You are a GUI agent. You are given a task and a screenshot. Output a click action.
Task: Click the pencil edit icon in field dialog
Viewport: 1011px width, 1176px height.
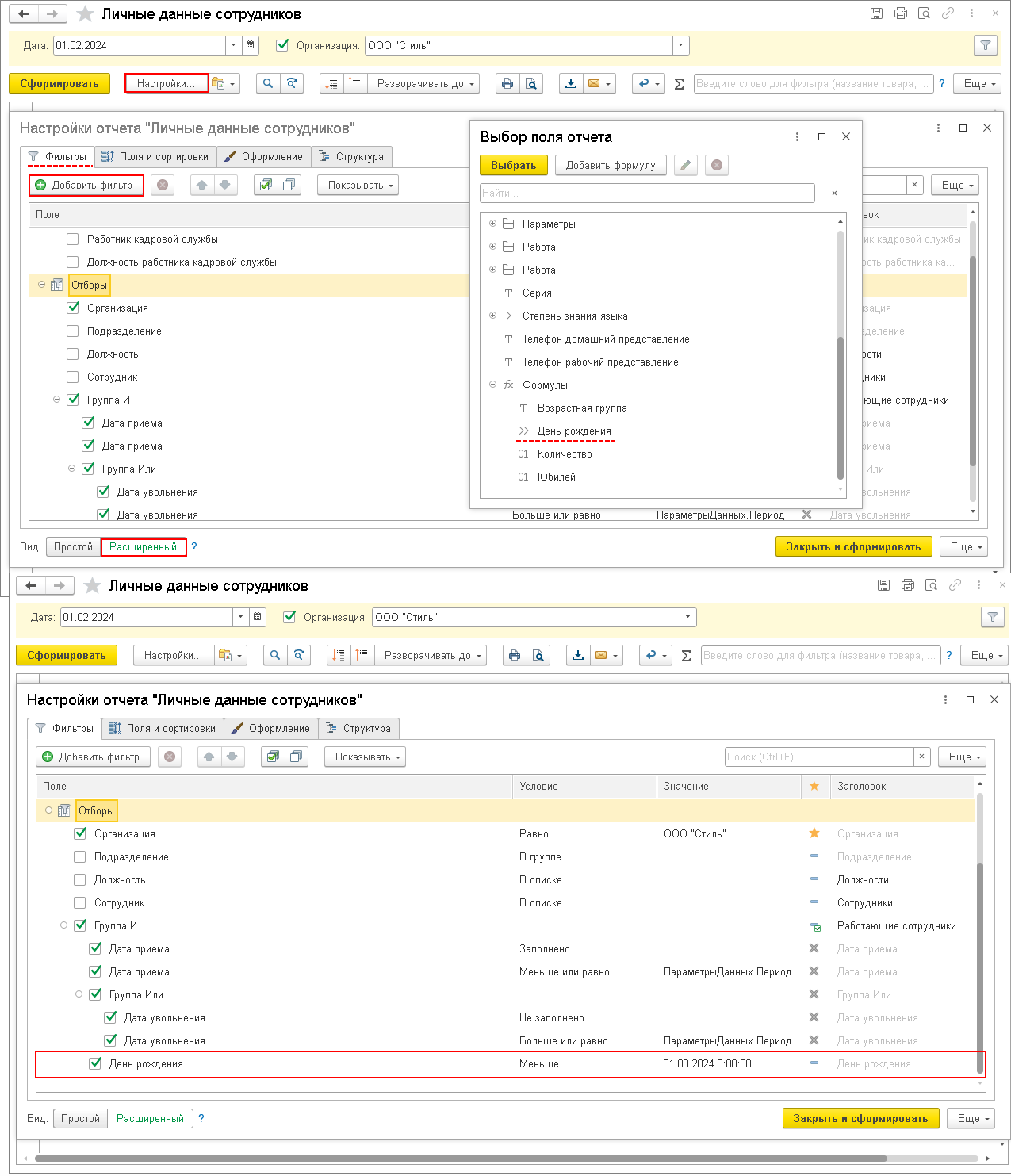pos(686,165)
